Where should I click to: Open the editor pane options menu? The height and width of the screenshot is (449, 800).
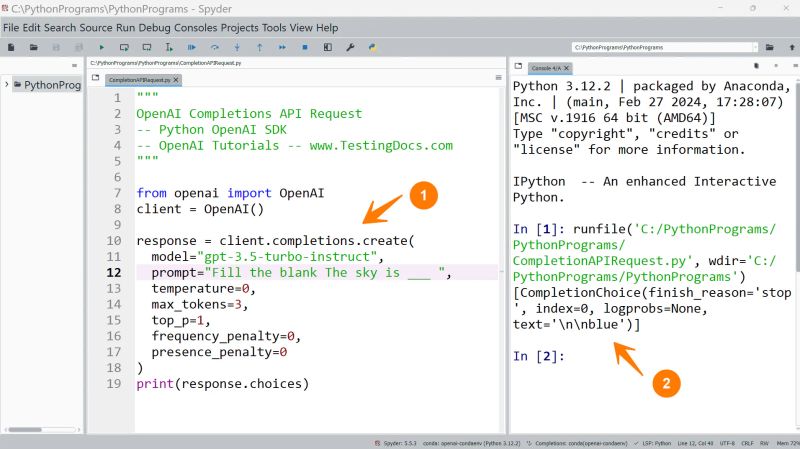click(498, 78)
